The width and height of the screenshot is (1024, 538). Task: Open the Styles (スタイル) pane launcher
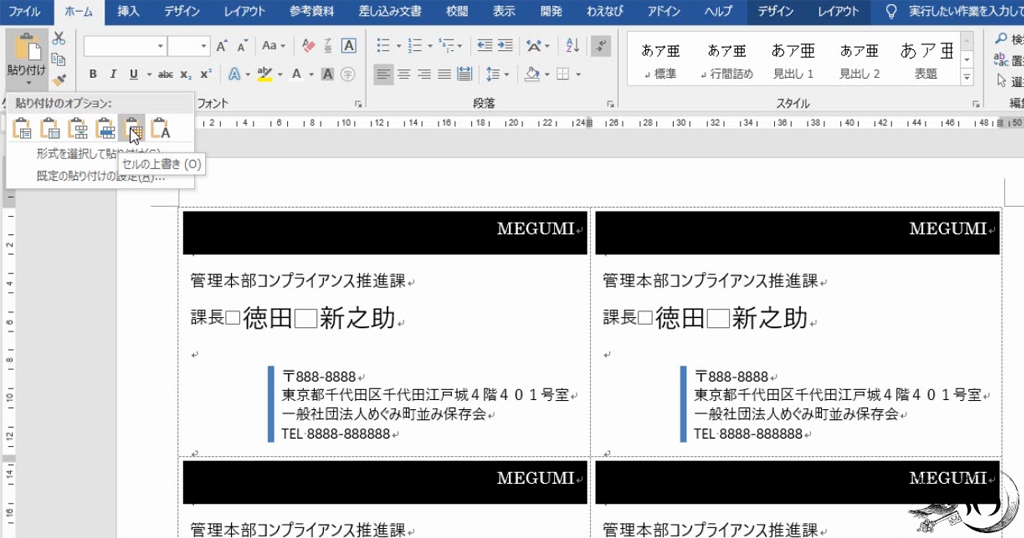click(x=976, y=104)
